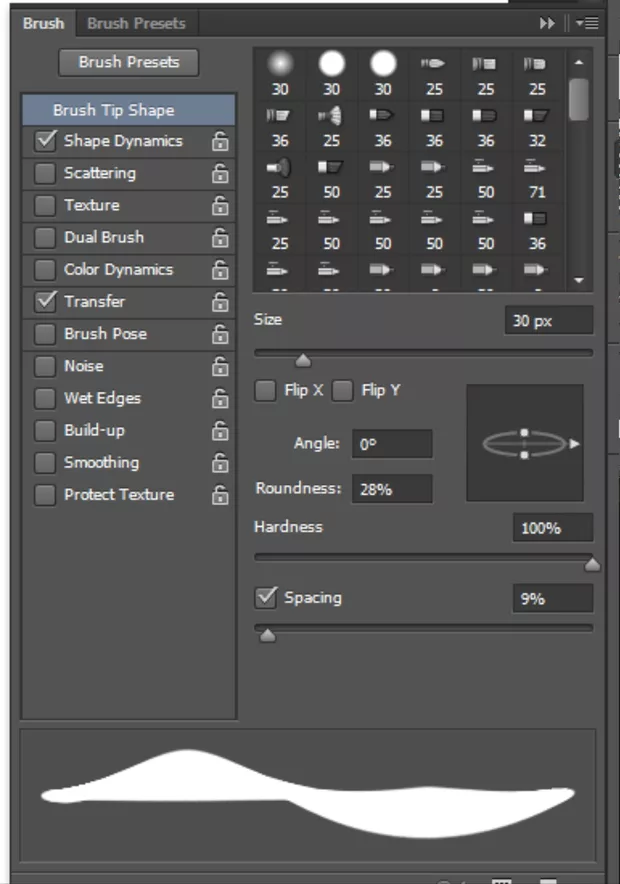Screen dimensions: 620x884
Task: Disable the Spacing checkbox
Action: click(266, 598)
